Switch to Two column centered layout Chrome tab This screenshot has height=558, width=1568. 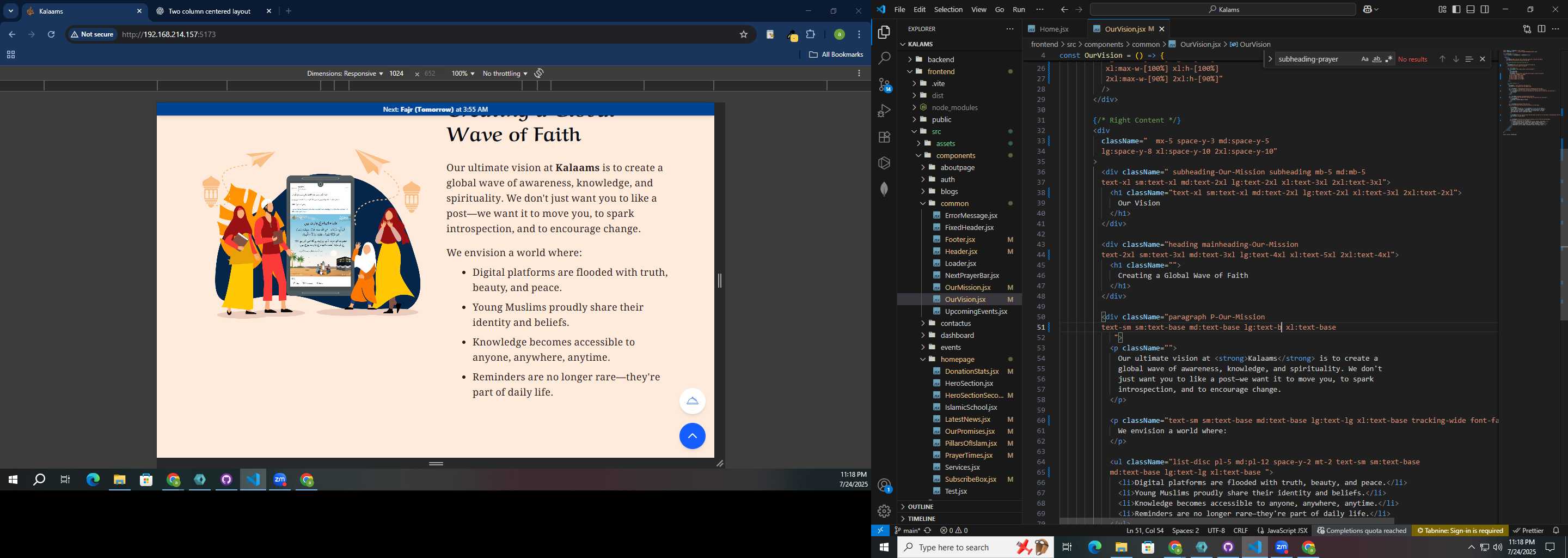[210, 11]
